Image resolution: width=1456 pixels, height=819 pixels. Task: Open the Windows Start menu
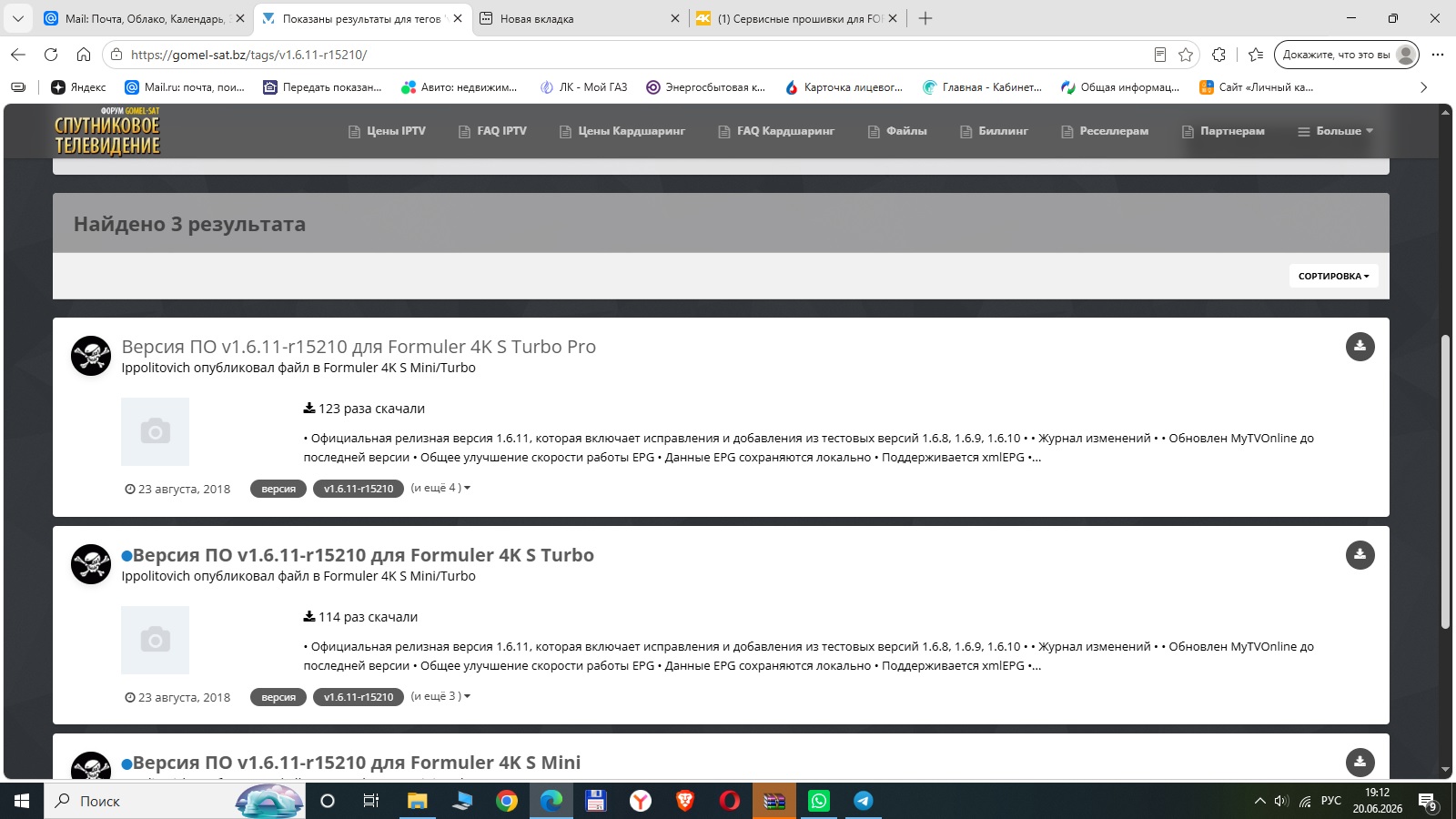tap(22, 801)
